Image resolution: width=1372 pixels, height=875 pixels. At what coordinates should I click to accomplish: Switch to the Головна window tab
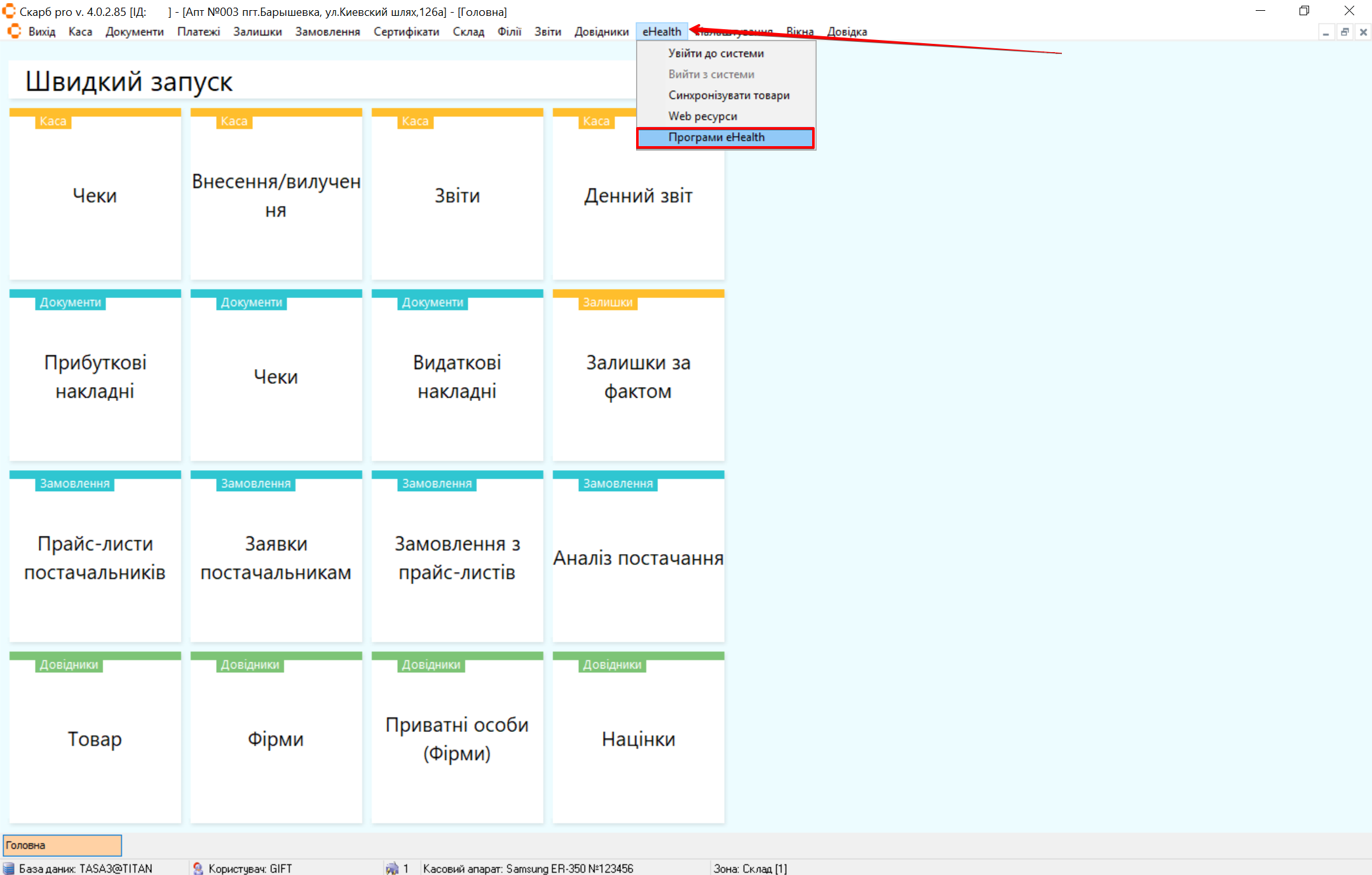pos(62,845)
